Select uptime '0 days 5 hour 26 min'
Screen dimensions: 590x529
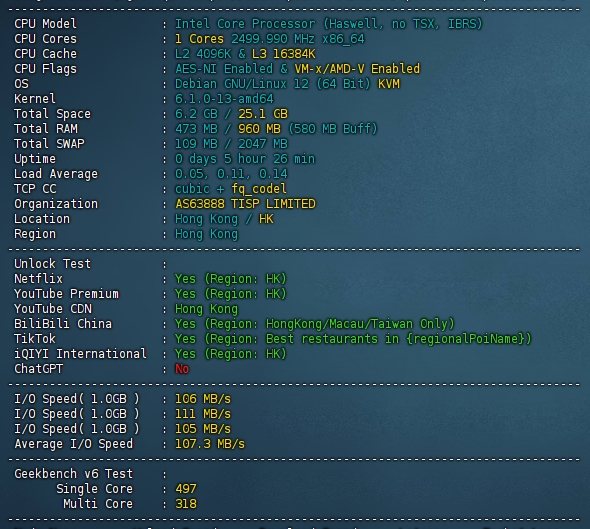tap(245, 159)
